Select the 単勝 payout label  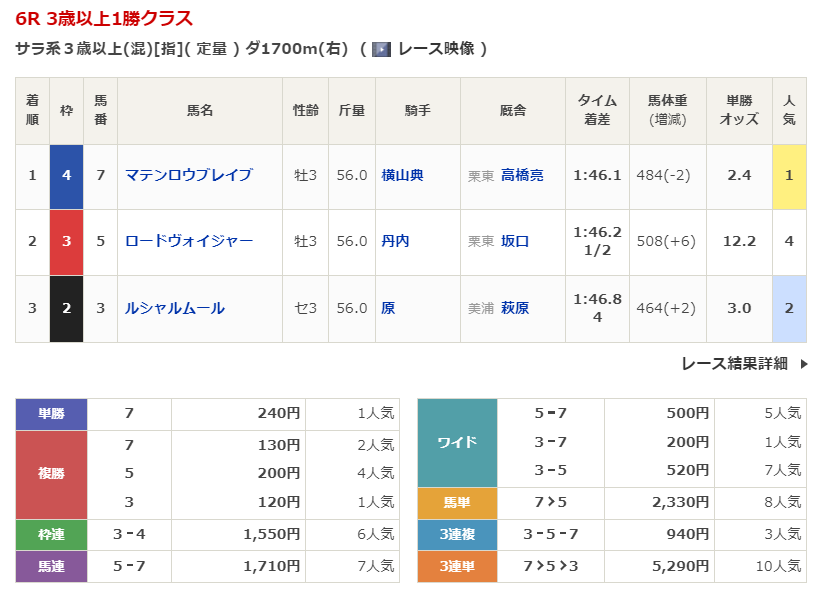(51, 413)
